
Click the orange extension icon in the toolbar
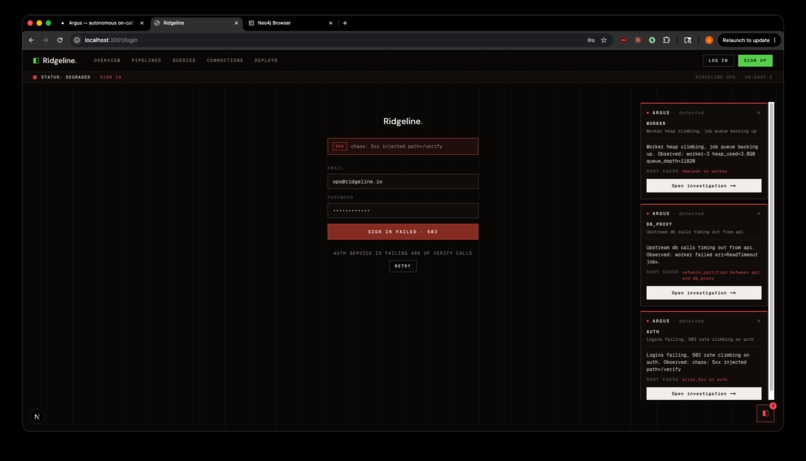[638, 40]
